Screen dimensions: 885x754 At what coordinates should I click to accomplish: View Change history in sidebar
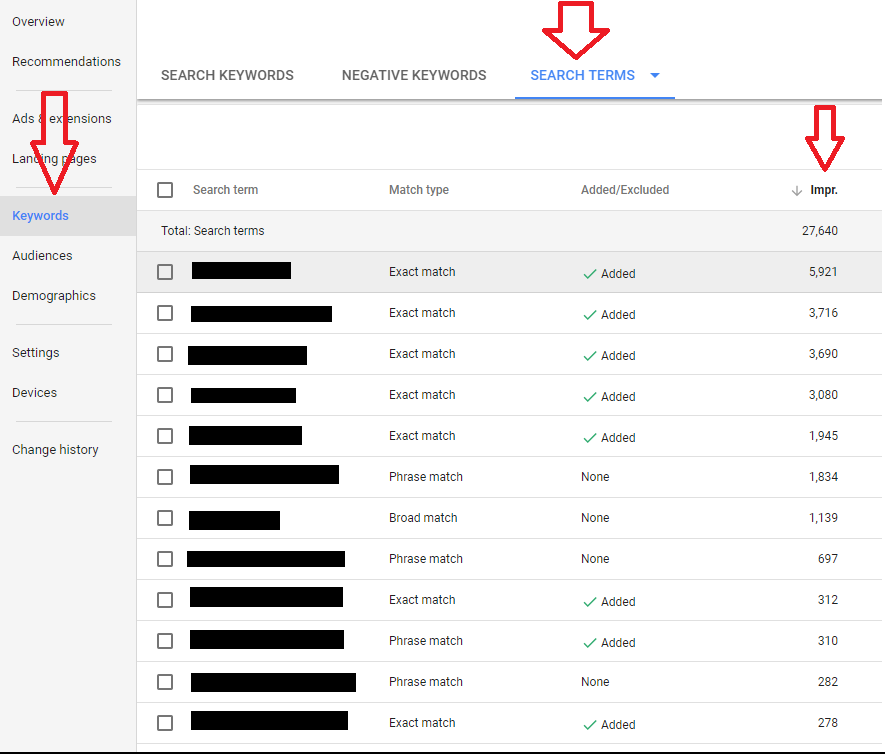[x=55, y=449]
